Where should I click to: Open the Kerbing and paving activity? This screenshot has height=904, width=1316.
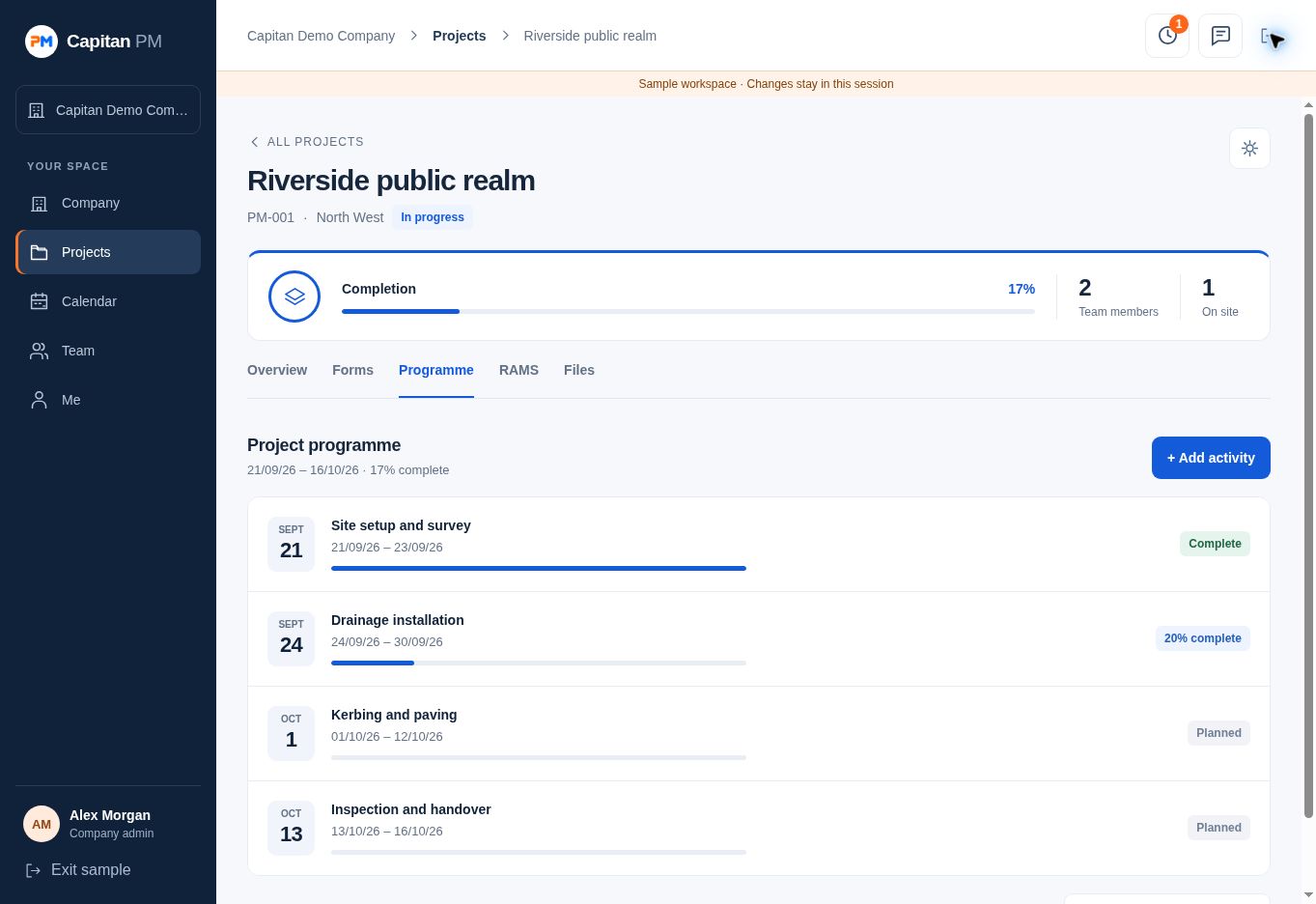pyautogui.click(x=759, y=734)
